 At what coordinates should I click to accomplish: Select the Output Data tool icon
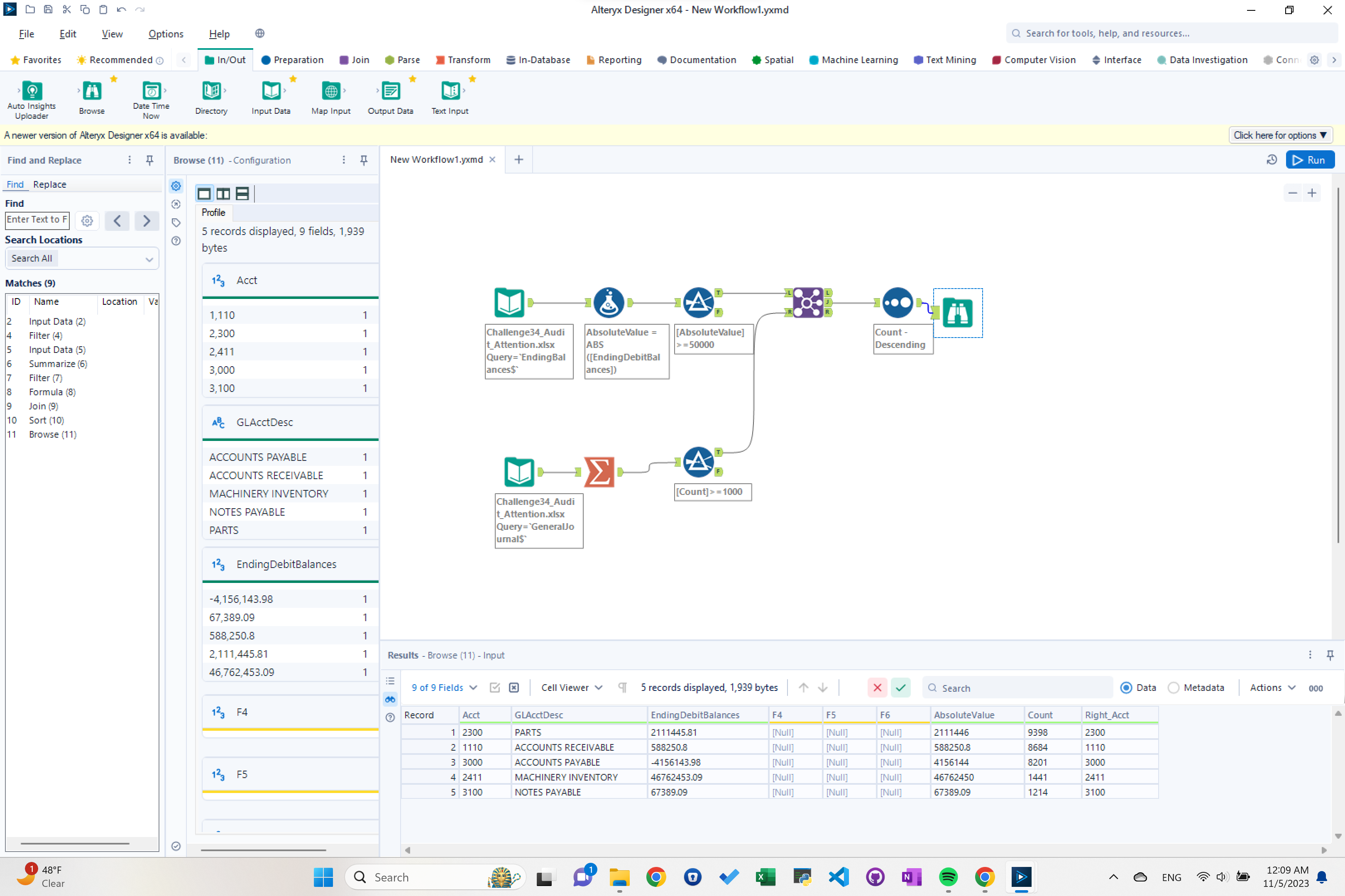click(391, 90)
